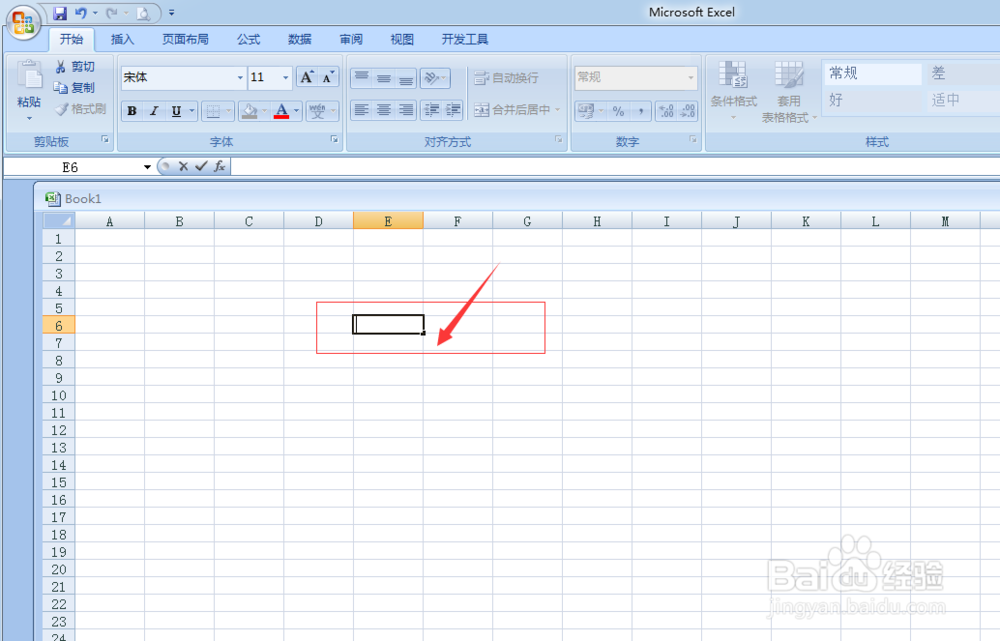
Task: Open font color palette arrow
Action: click(x=297, y=111)
